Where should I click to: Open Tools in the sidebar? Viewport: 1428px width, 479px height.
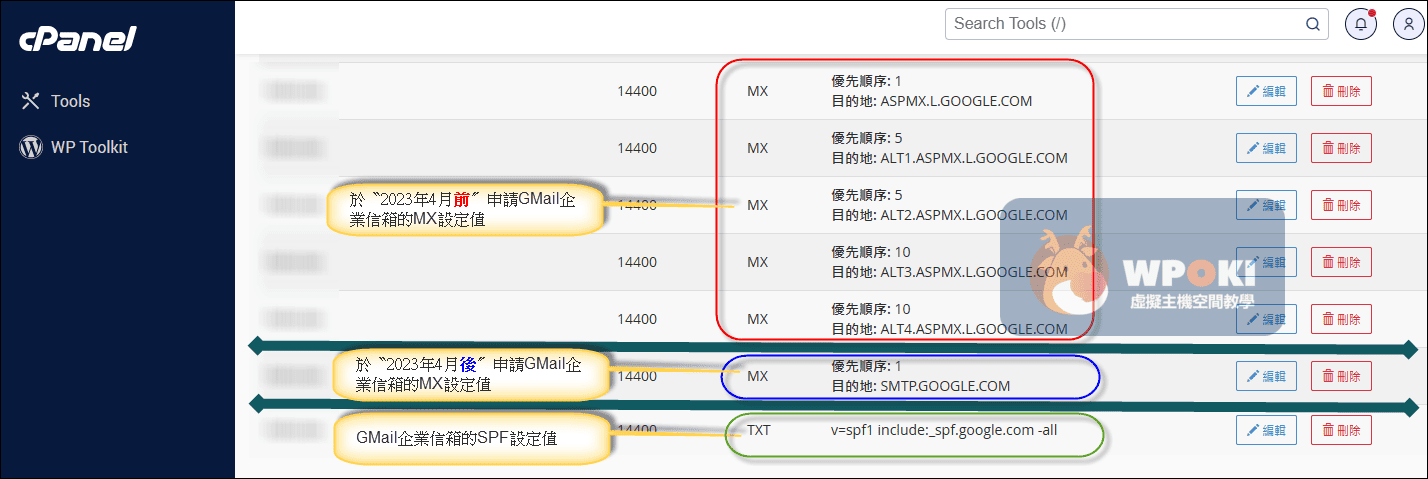(71, 101)
